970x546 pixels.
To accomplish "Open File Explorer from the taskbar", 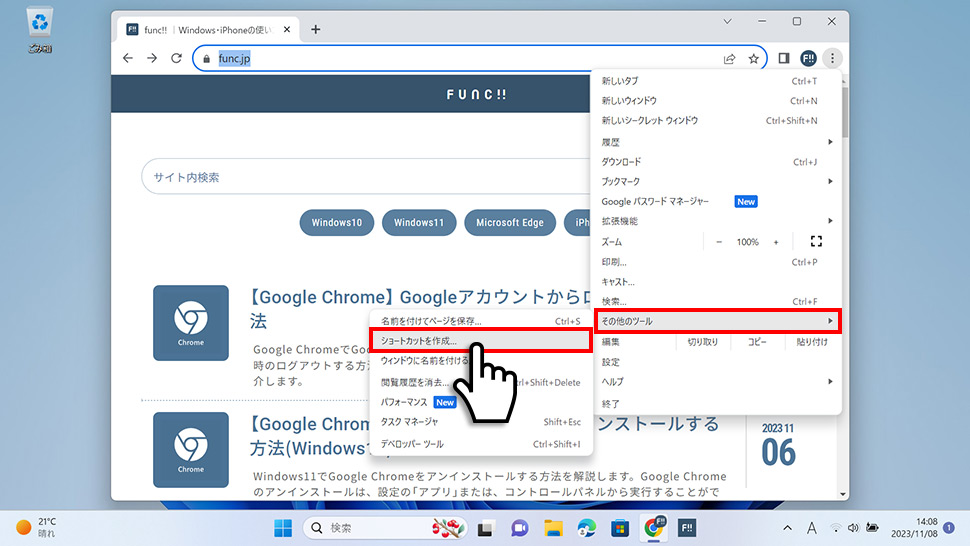I will (x=553, y=528).
